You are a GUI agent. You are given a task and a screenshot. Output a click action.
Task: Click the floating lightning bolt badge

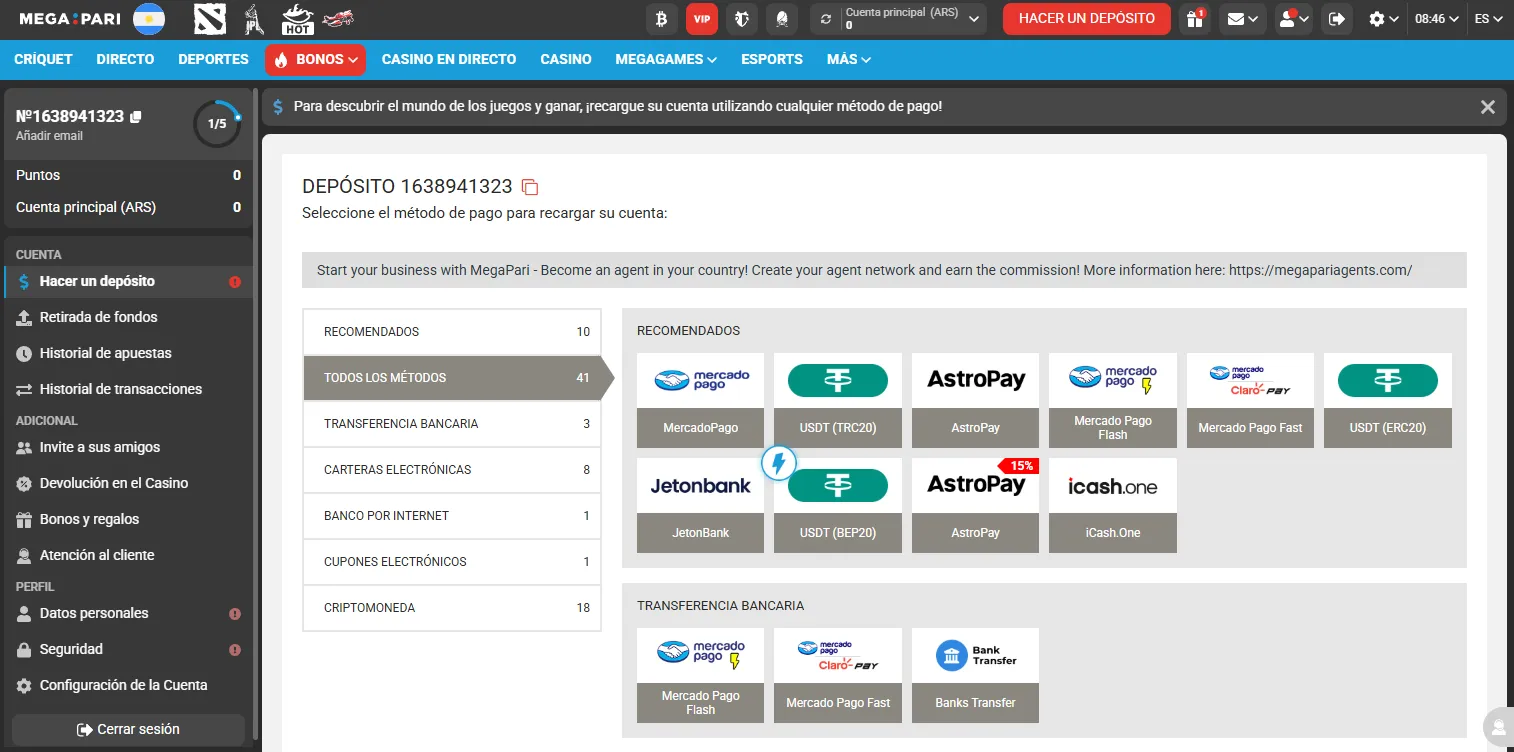779,463
